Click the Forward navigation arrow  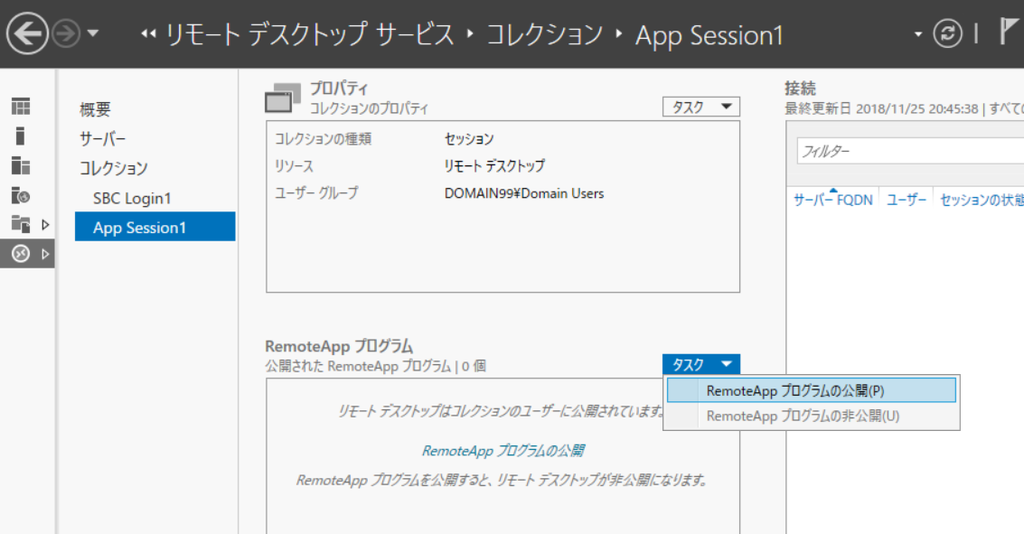pos(67,33)
